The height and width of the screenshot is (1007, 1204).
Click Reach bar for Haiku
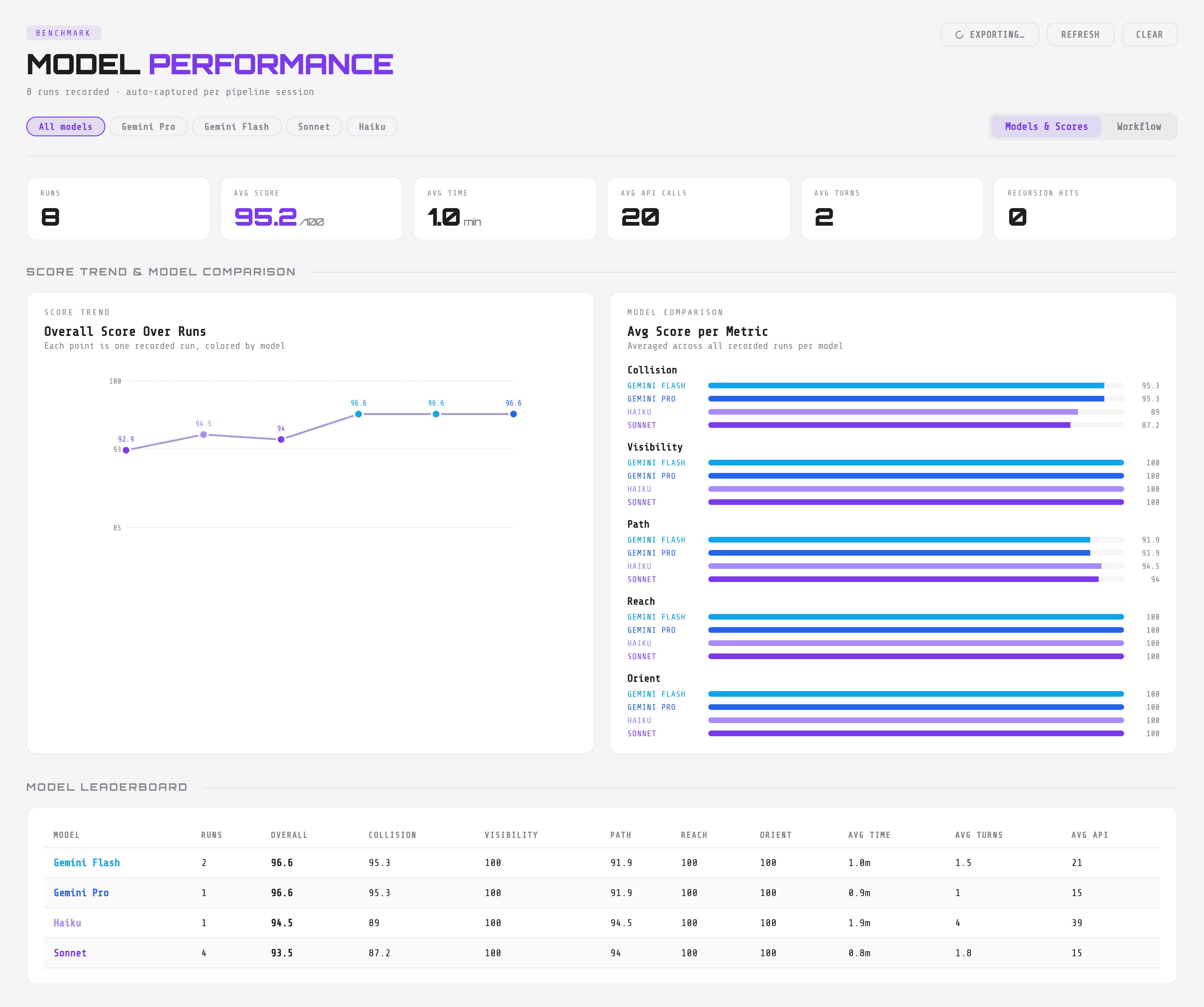click(x=916, y=643)
